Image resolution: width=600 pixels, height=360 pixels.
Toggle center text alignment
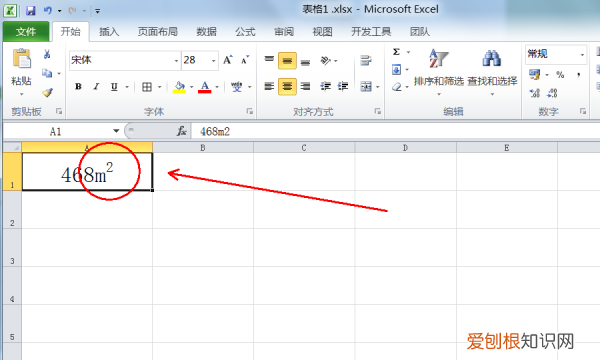287,86
